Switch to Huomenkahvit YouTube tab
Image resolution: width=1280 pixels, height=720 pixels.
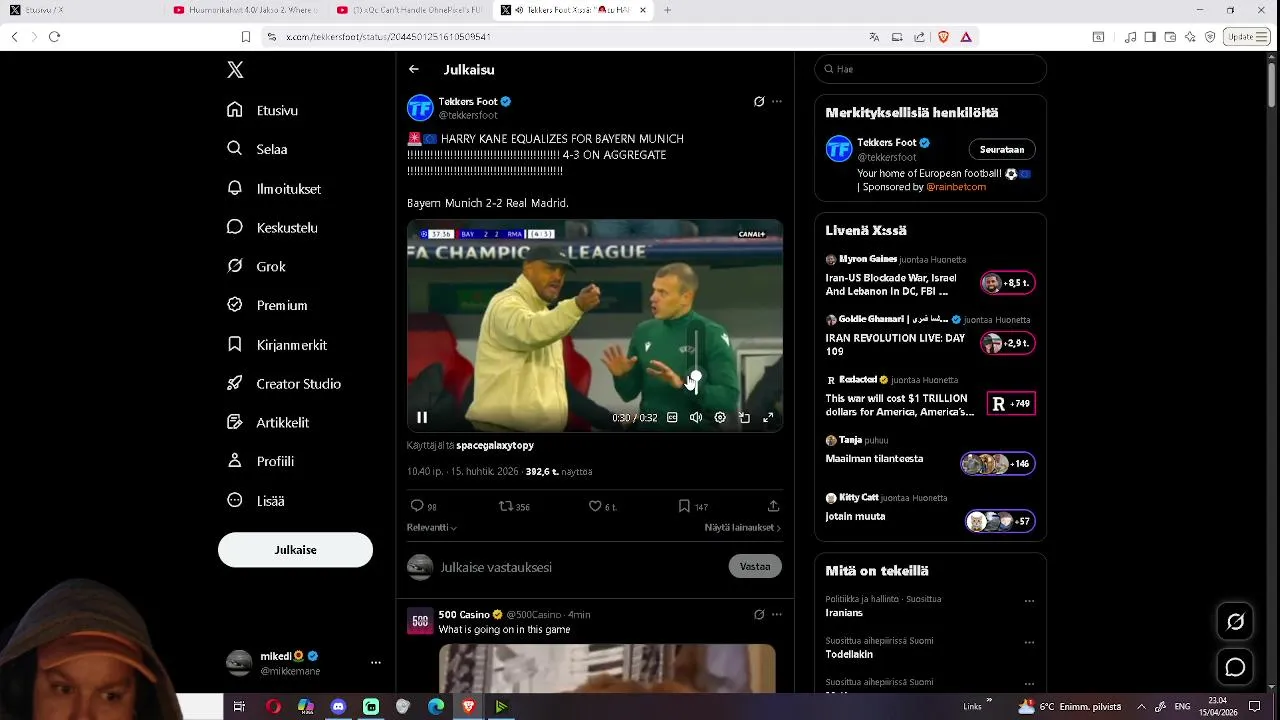pos(245,10)
